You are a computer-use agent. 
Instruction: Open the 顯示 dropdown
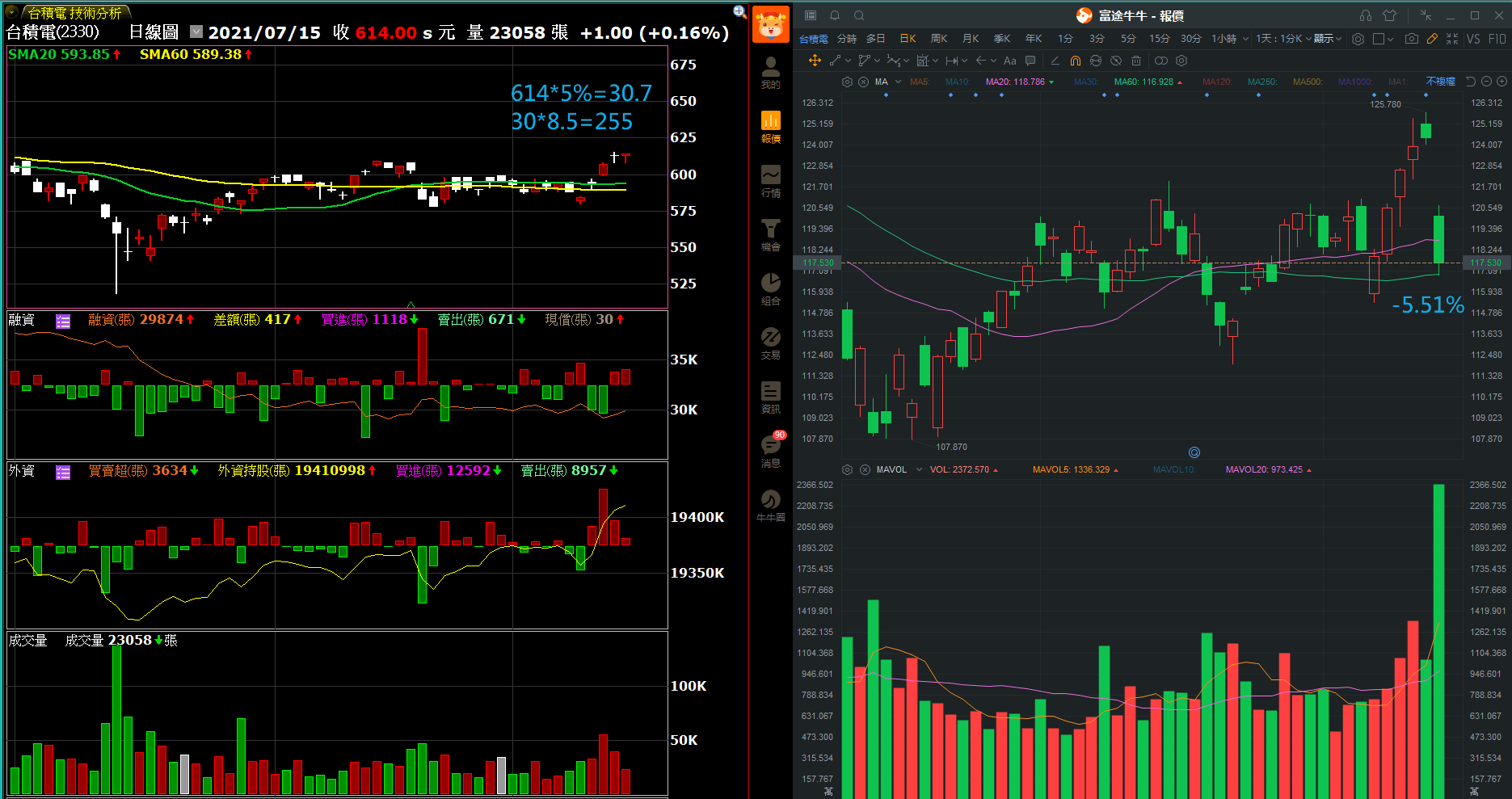tap(1328, 39)
